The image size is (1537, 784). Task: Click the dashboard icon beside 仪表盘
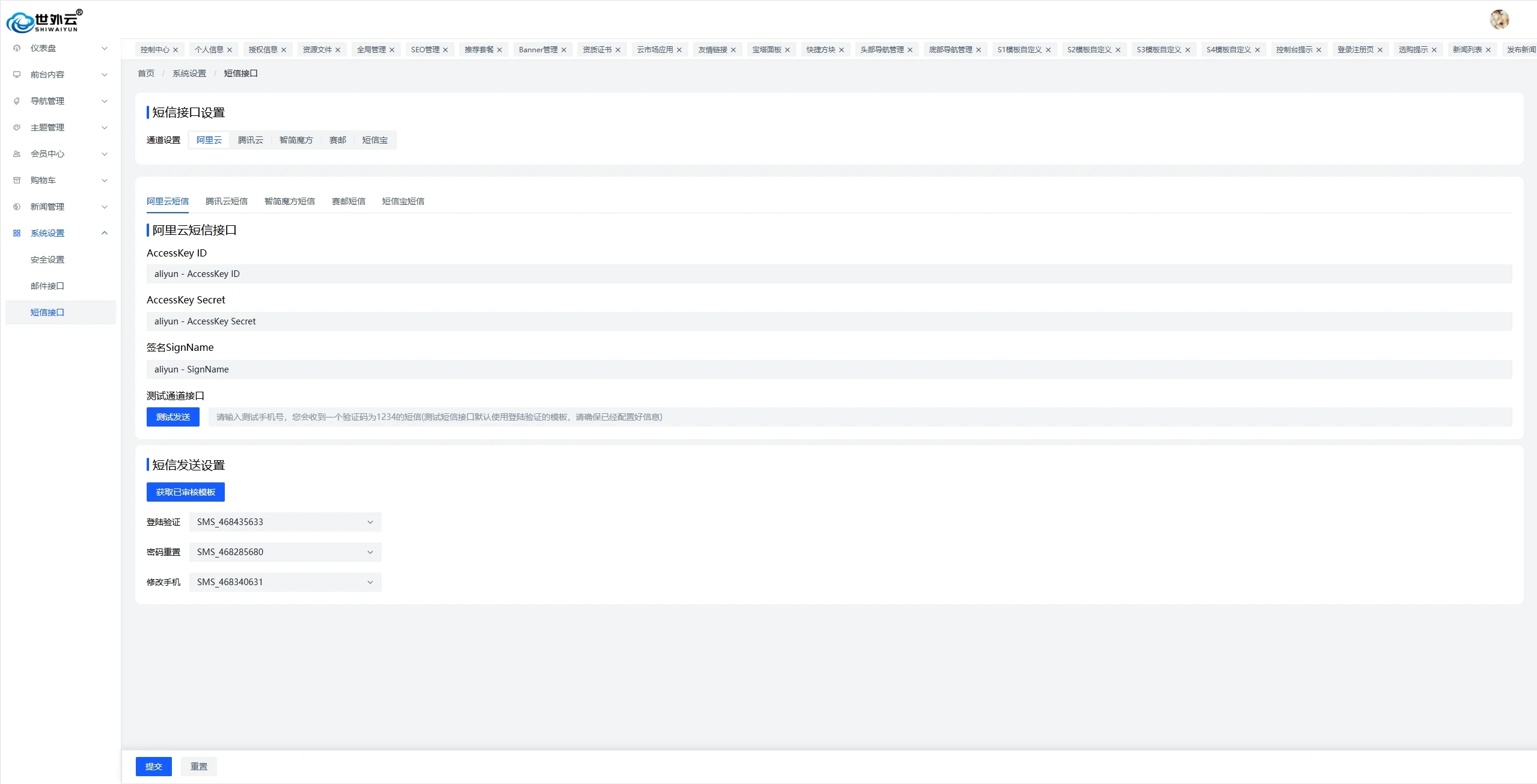click(17, 48)
